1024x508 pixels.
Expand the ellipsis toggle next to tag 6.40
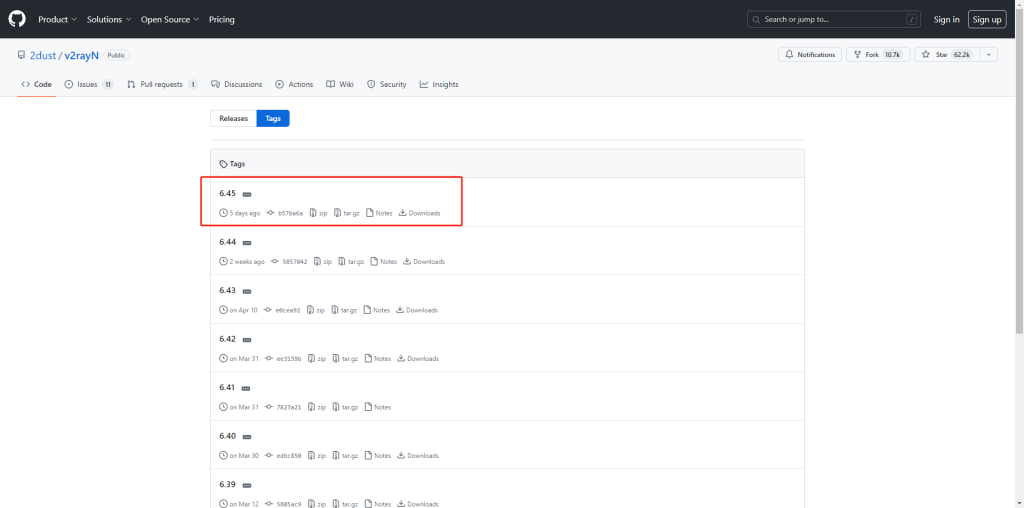pyautogui.click(x=247, y=437)
